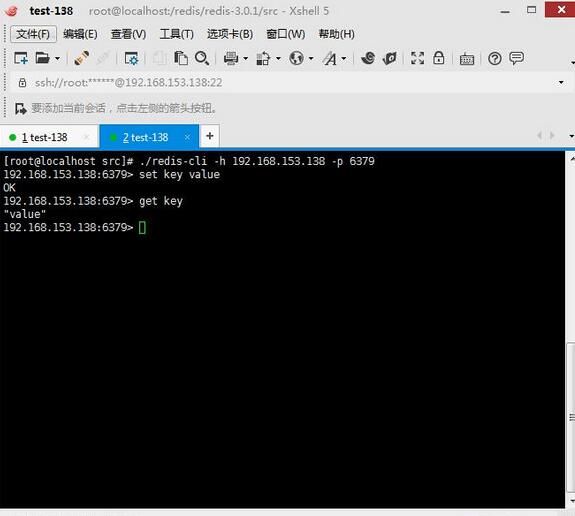
Task: Expand toolbar overflow arrow at right
Action: [572, 63]
